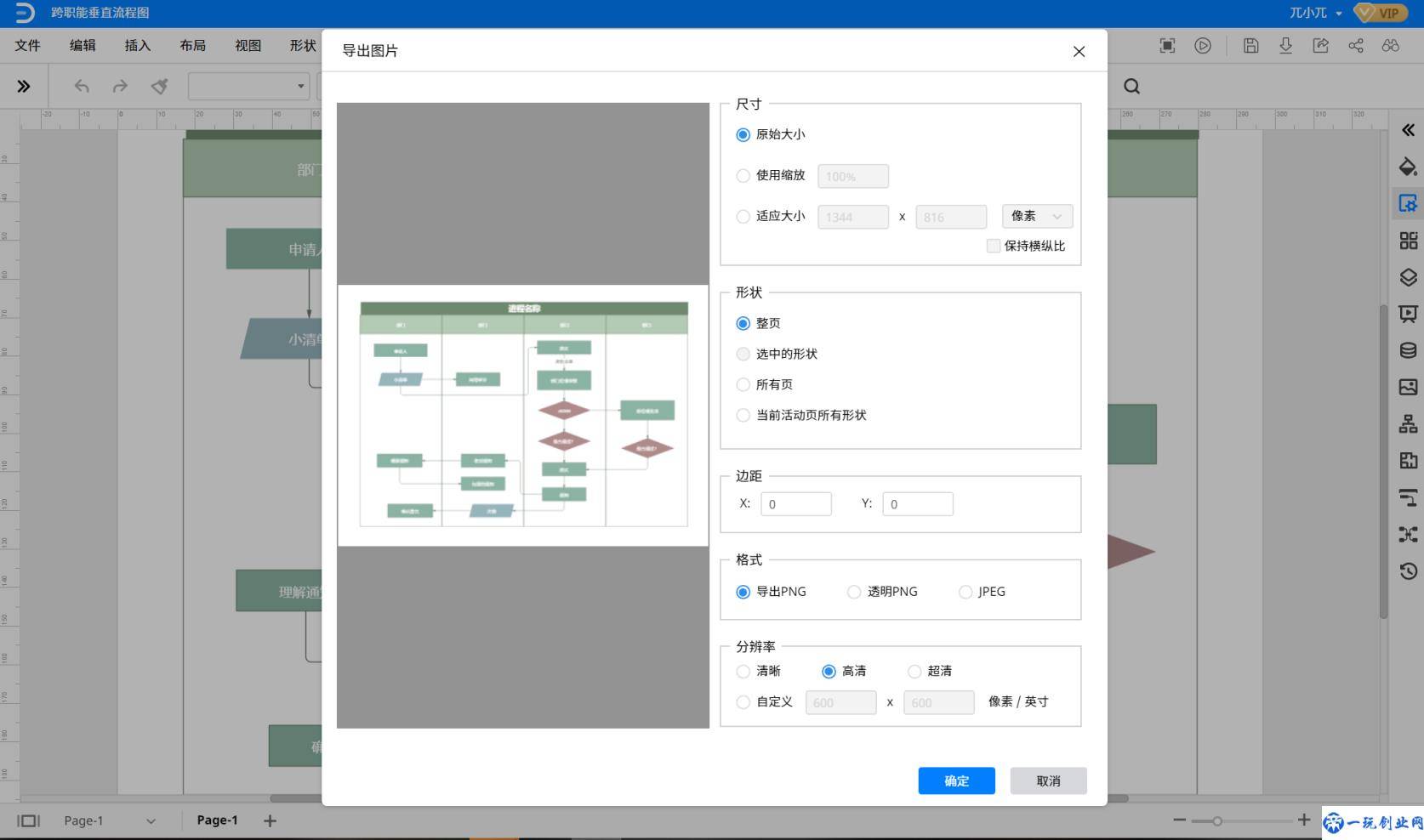Open the history clock sidebar icon
The width and height of the screenshot is (1424, 840).
pyautogui.click(x=1408, y=570)
